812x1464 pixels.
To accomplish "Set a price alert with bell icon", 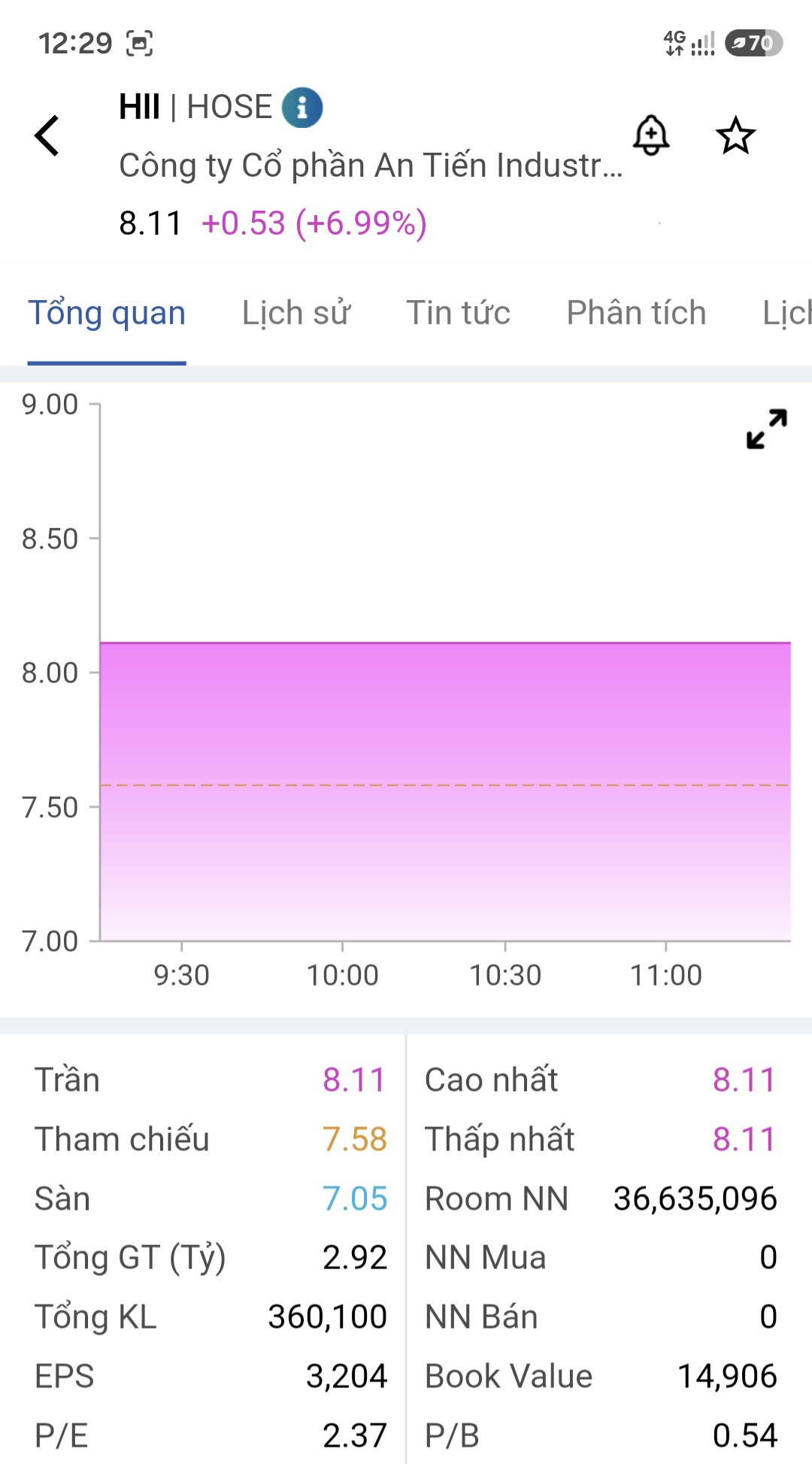I will pyautogui.click(x=651, y=135).
